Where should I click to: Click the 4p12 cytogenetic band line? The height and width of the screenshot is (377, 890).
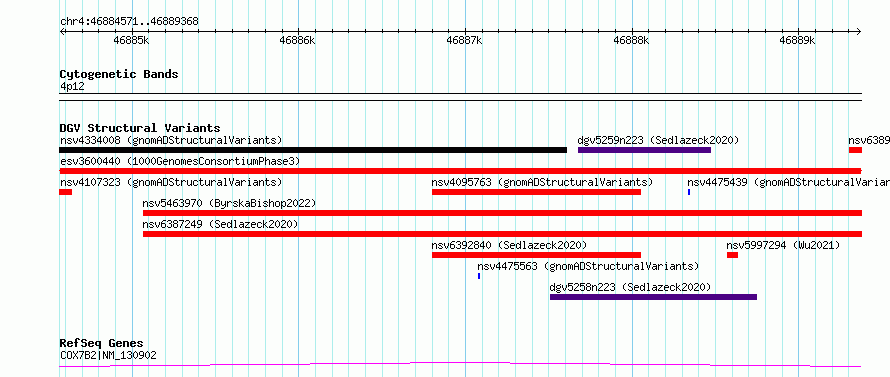pyautogui.click(x=460, y=97)
